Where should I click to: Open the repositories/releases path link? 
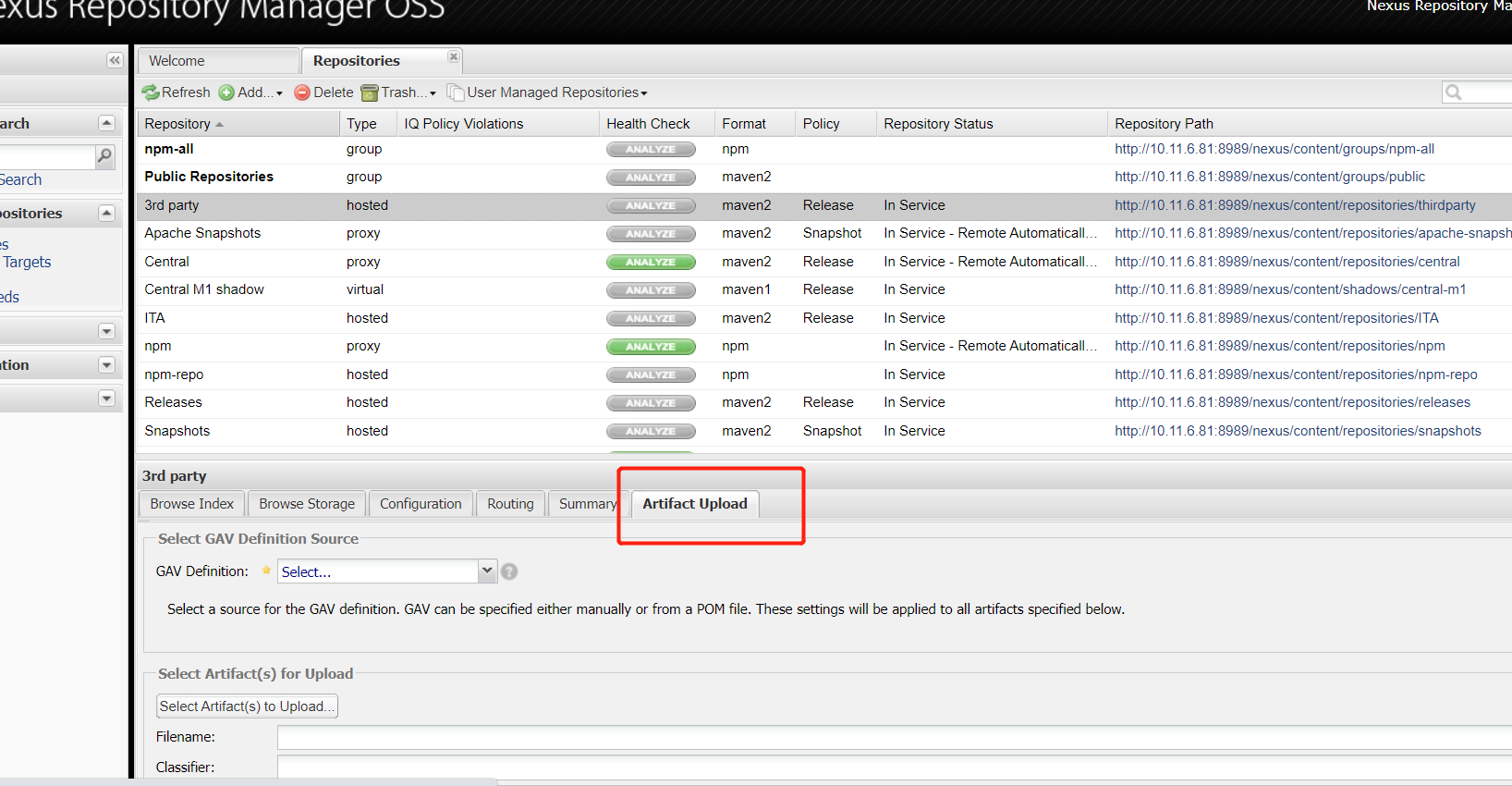[1292, 402]
